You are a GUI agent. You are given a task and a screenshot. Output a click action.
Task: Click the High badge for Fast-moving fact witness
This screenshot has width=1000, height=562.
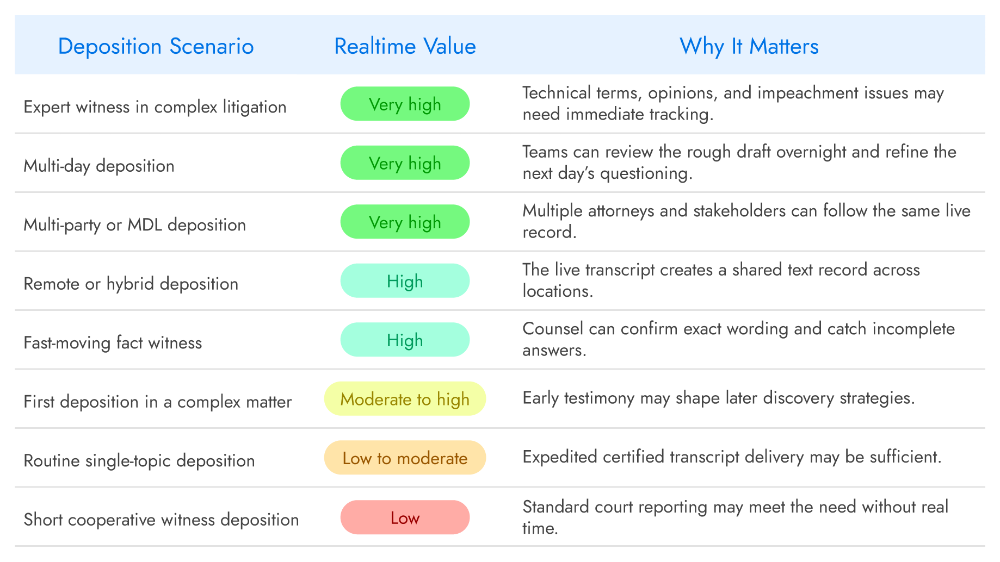coord(405,340)
